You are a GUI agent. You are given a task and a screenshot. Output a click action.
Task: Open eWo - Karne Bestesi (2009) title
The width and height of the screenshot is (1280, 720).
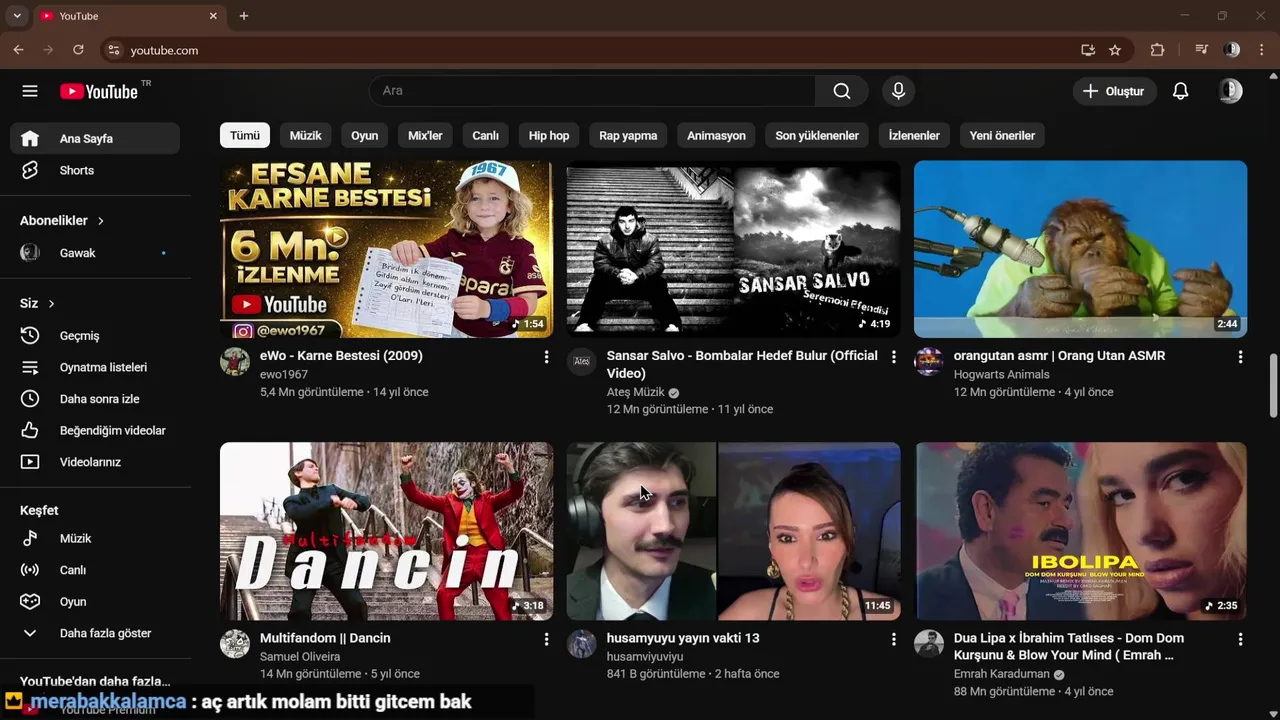click(341, 356)
